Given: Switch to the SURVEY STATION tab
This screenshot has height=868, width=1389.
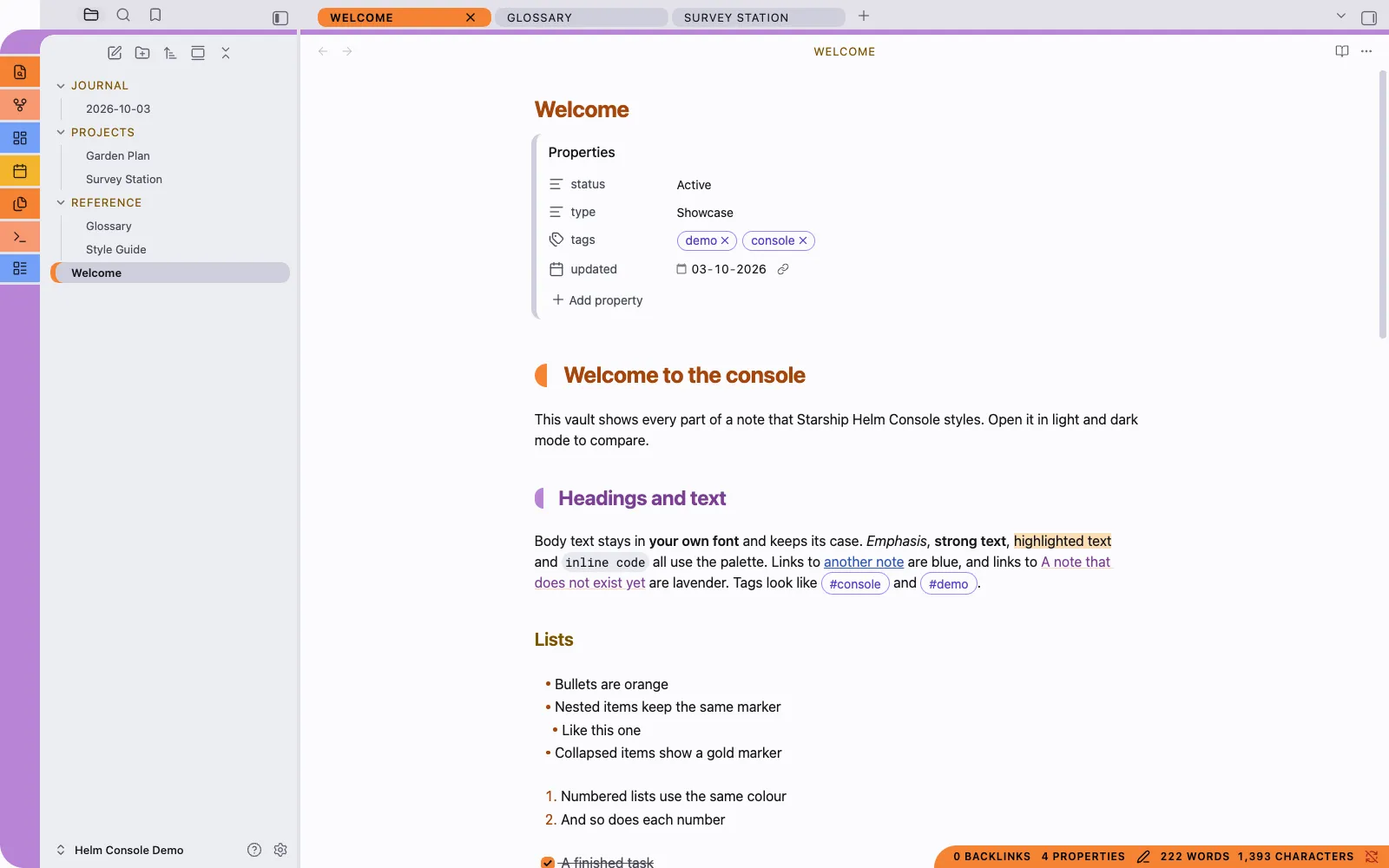Looking at the screenshot, I should [758, 17].
